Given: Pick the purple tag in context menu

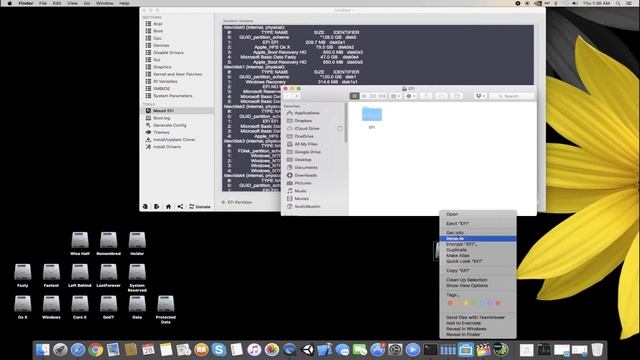Looking at the screenshot, I should [x=490, y=303].
